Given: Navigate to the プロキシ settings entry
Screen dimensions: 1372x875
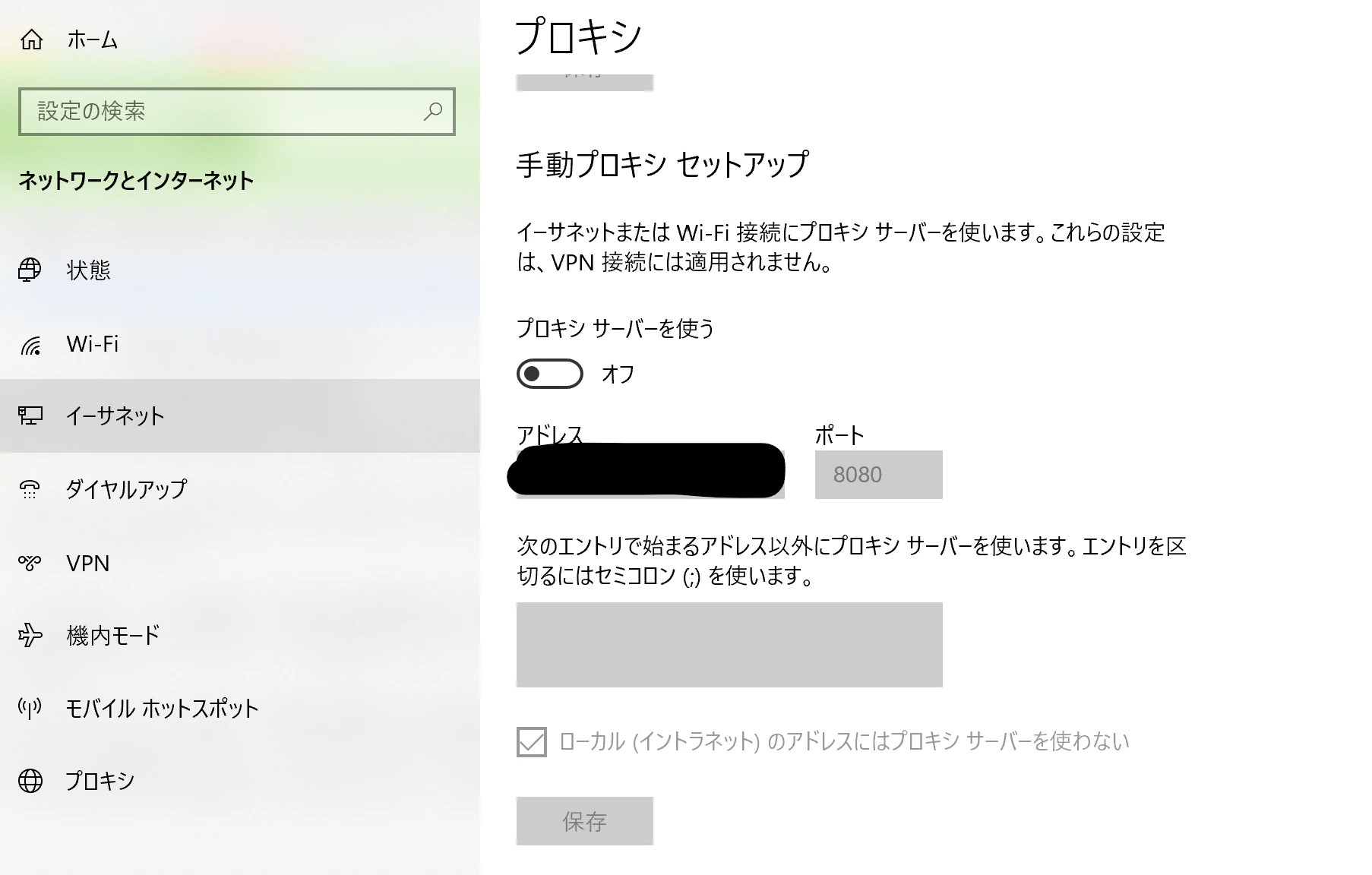Looking at the screenshot, I should click(x=99, y=780).
